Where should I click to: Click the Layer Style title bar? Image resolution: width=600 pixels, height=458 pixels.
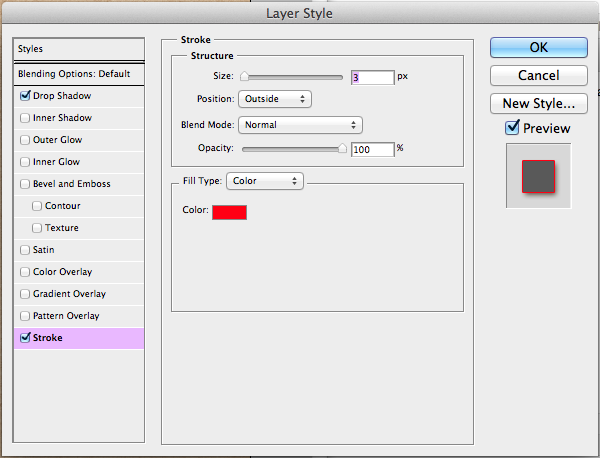300,13
